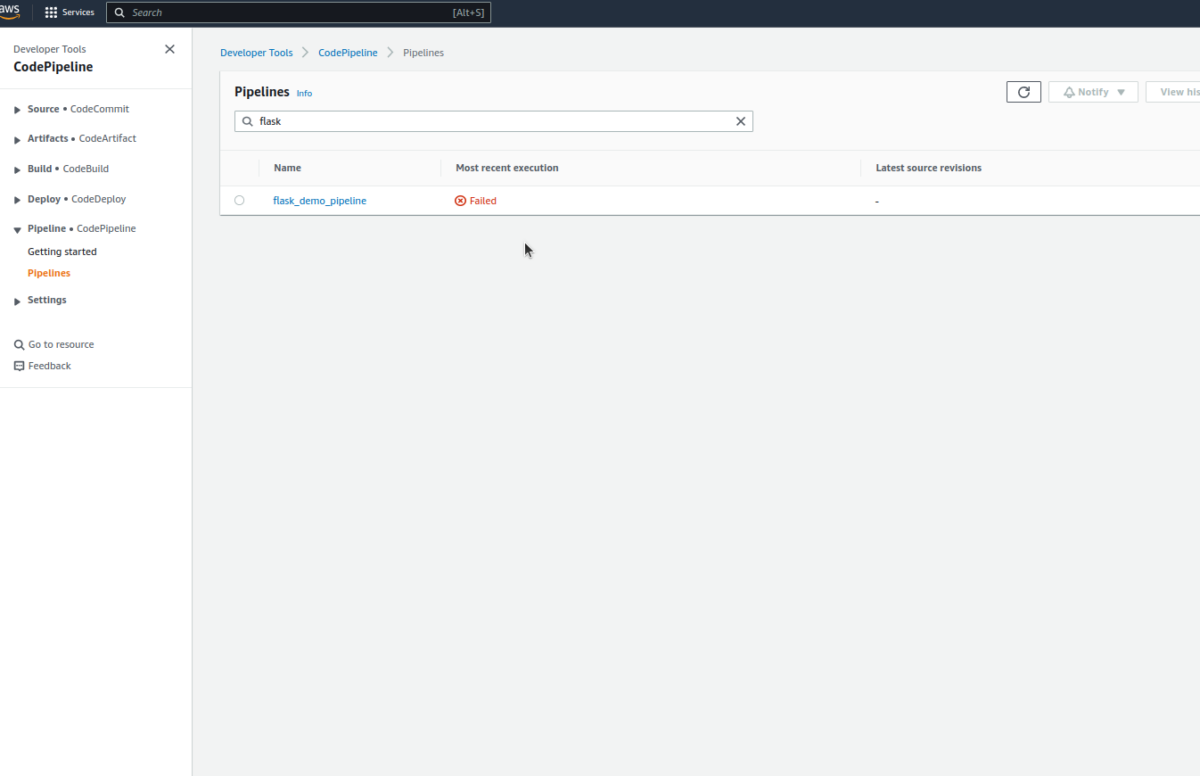Click the AWS logo icon

[12, 11]
